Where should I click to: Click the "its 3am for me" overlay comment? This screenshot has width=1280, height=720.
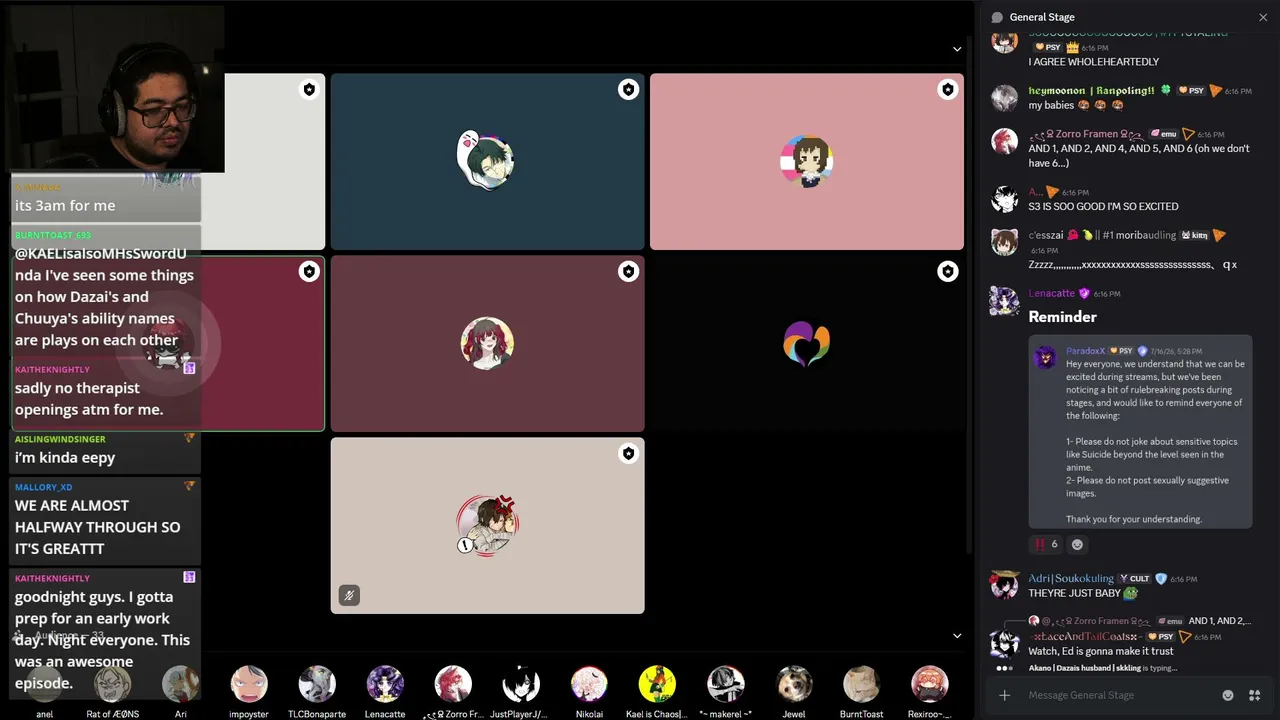point(65,205)
